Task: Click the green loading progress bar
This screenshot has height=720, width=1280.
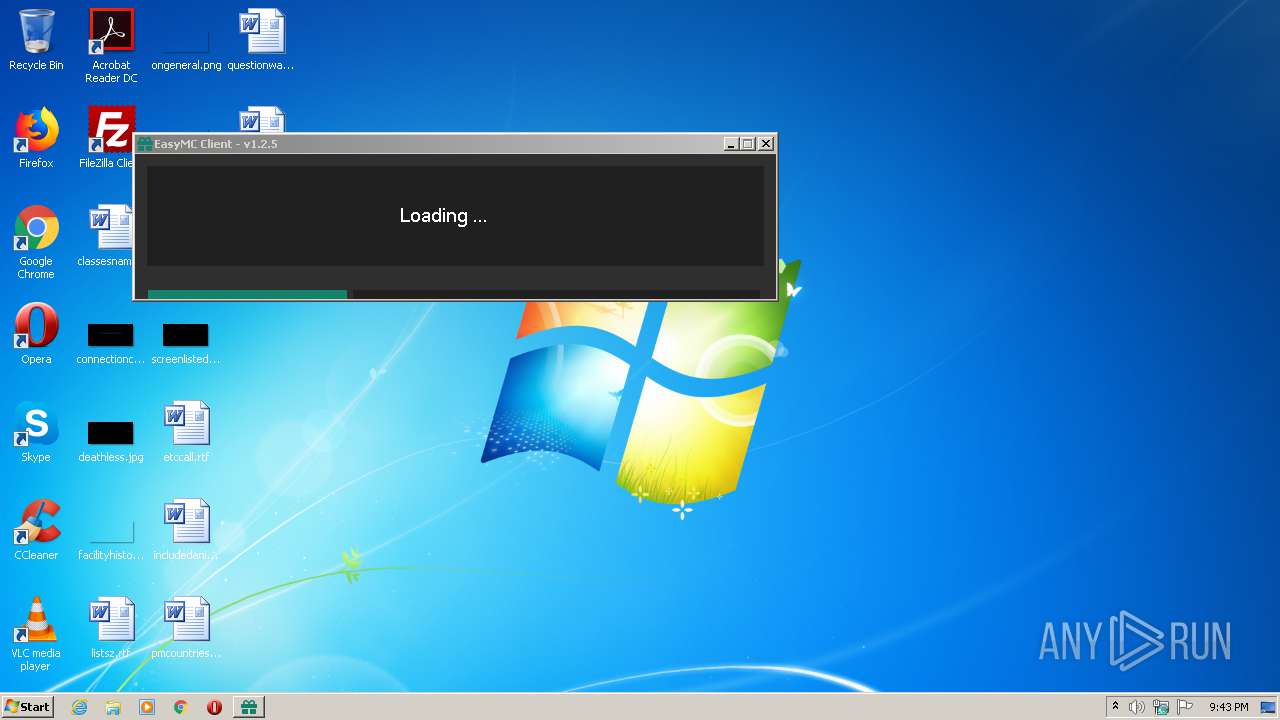Action: [247, 295]
